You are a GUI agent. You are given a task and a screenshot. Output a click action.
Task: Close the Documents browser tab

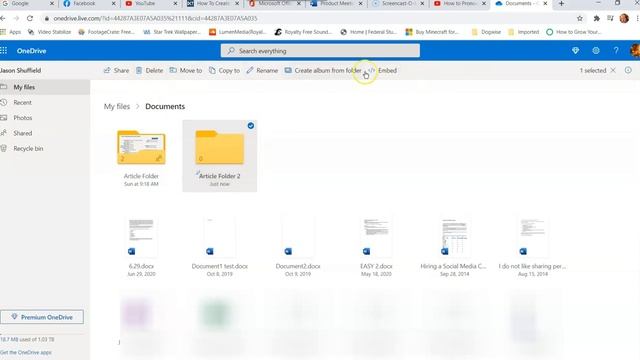coord(545,3)
